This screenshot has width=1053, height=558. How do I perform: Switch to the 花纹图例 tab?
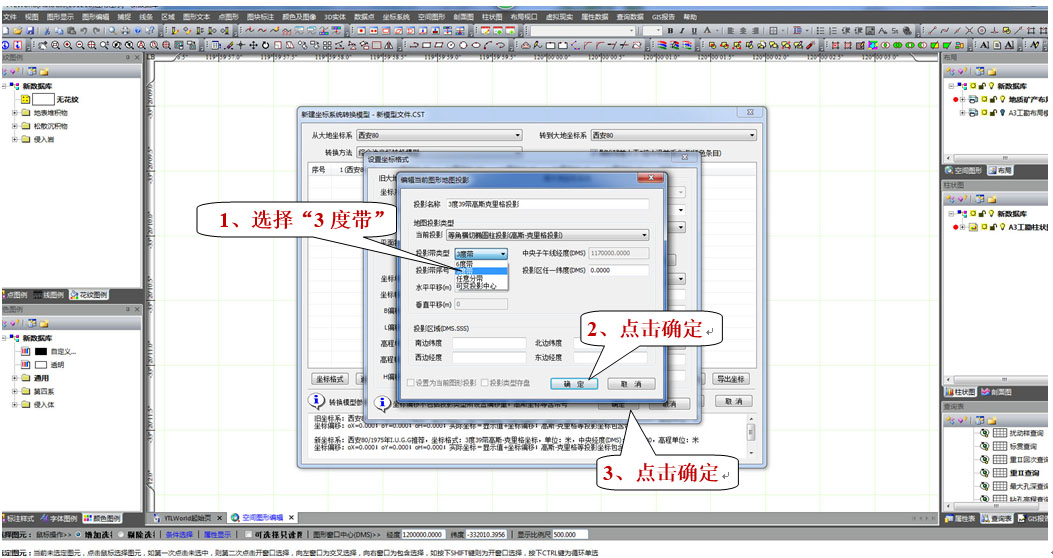[x=89, y=295]
